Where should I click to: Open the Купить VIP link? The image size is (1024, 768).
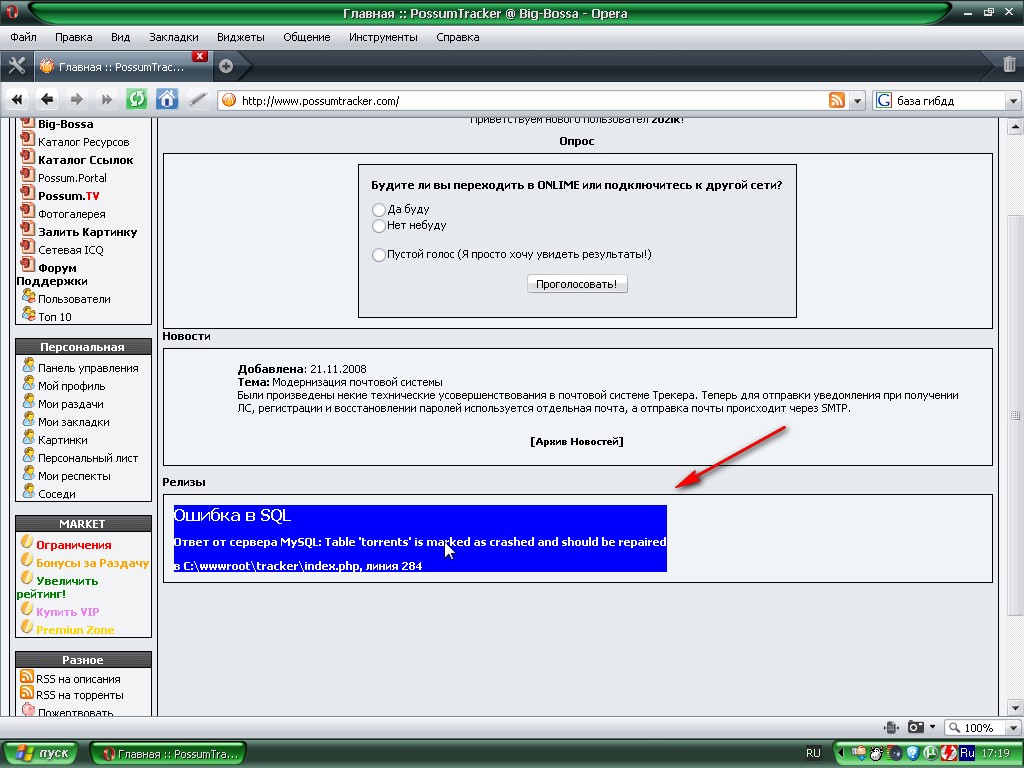point(67,612)
